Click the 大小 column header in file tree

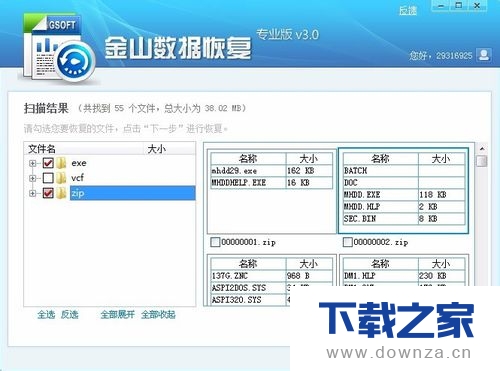pos(170,149)
